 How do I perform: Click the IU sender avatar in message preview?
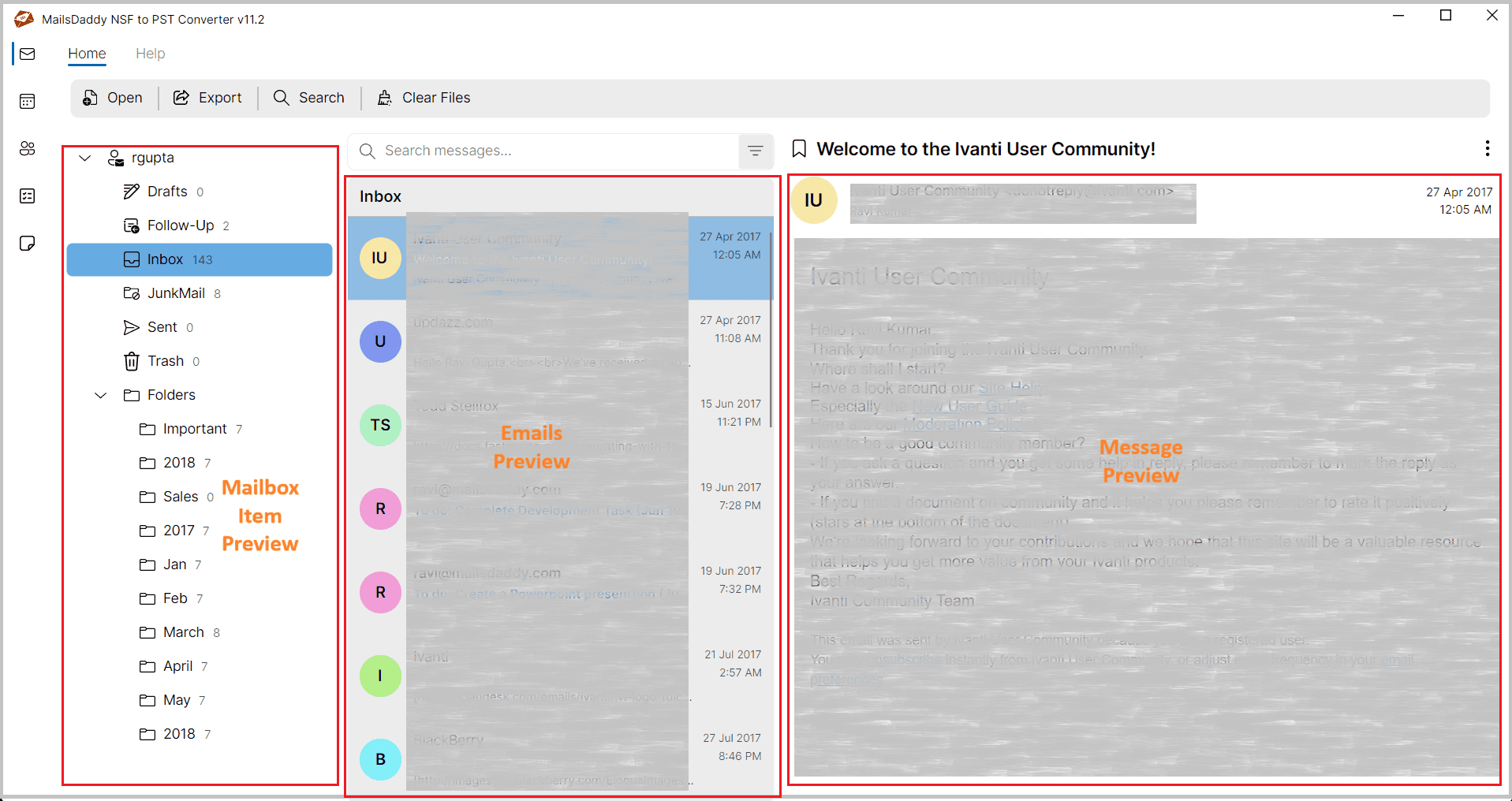coord(814,200)
